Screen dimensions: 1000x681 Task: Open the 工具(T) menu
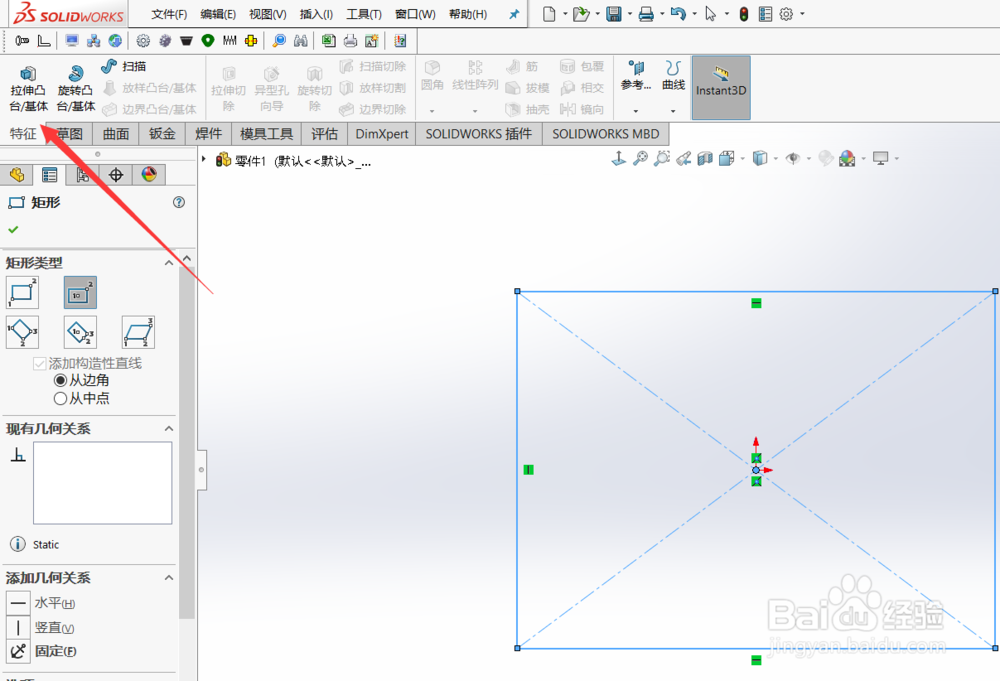364,14
